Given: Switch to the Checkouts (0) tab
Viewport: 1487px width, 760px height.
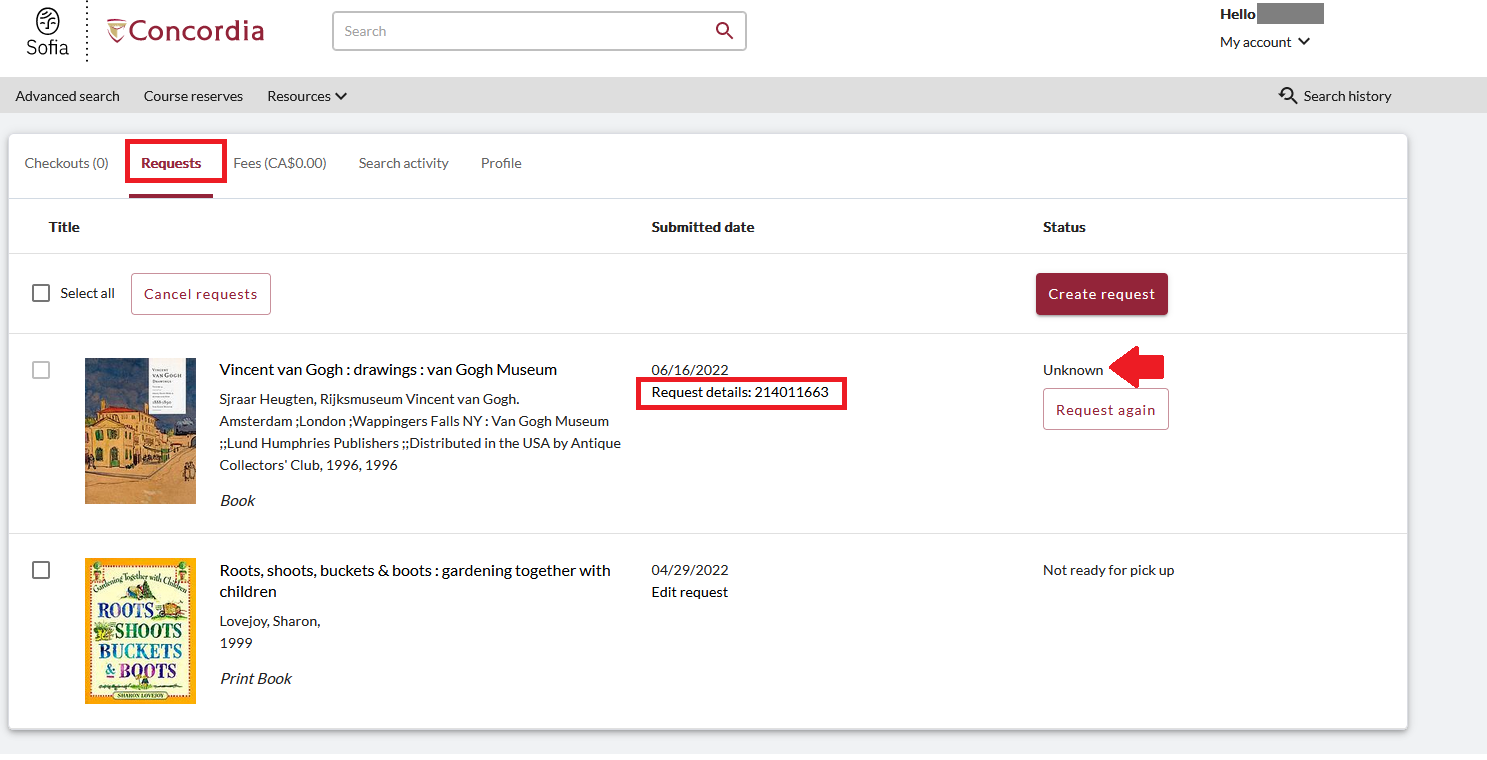Looking at the screenshot, I should click(x=67, y=163).
